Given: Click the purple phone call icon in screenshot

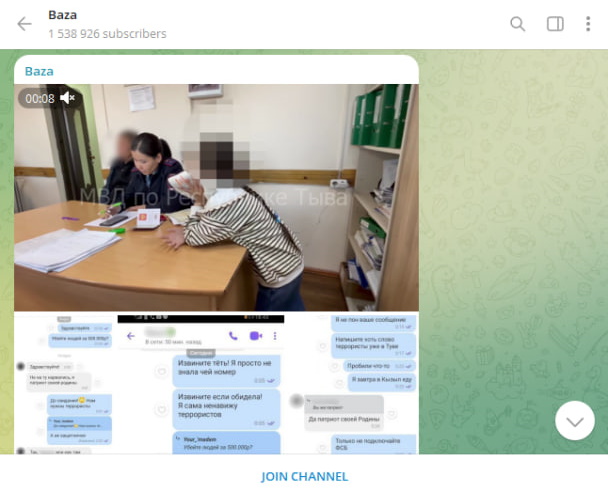Looking at the screenshot, I should [233, 337].
